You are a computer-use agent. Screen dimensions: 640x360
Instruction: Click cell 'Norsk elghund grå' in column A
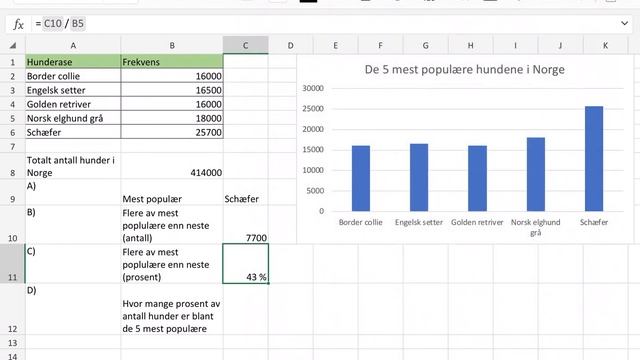click(x=73, y=118)
